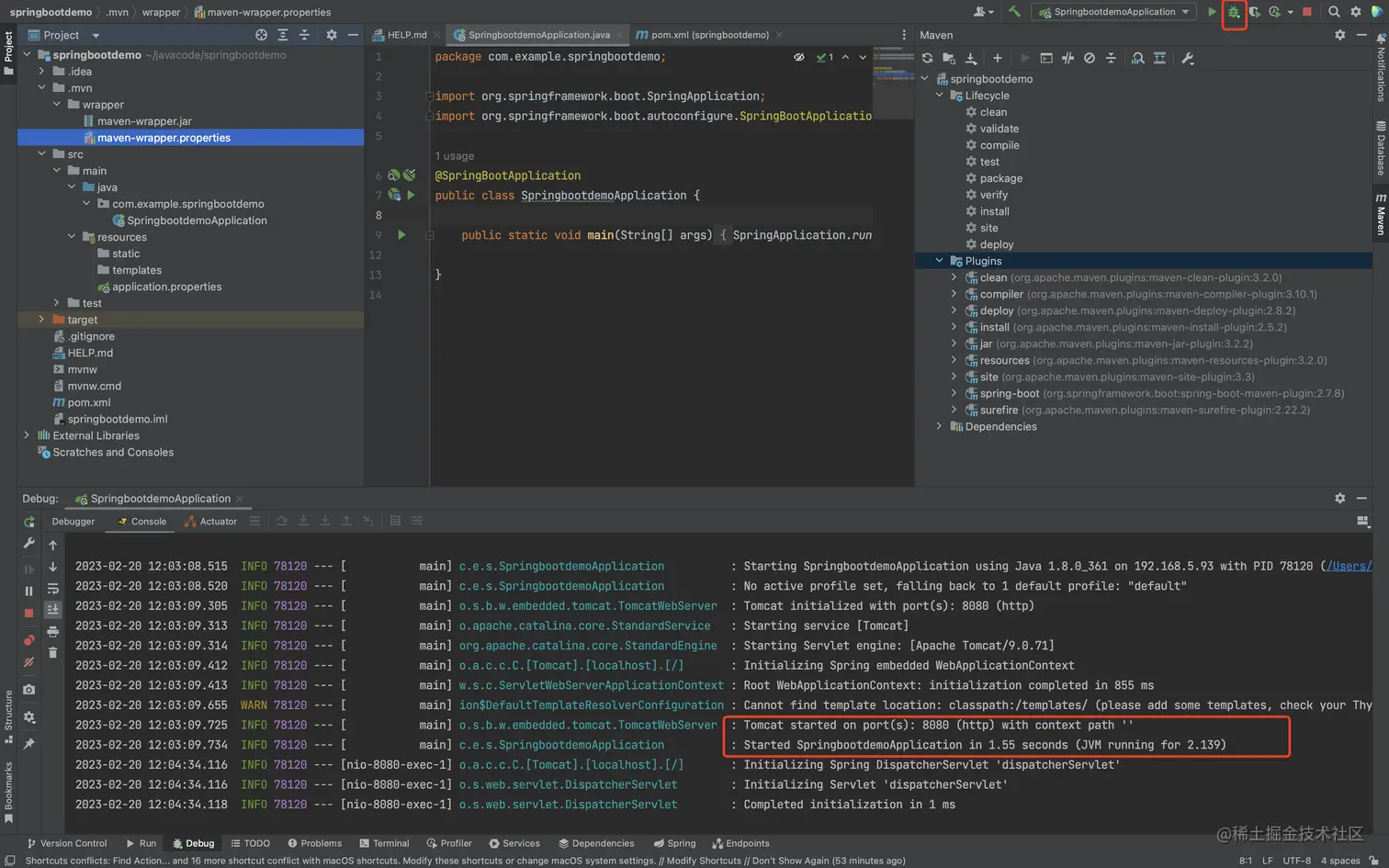Viewport: 1389px width, 868px height.
Task: Select Maven lifecycle goal 'install'
Action: click(994, 211)
